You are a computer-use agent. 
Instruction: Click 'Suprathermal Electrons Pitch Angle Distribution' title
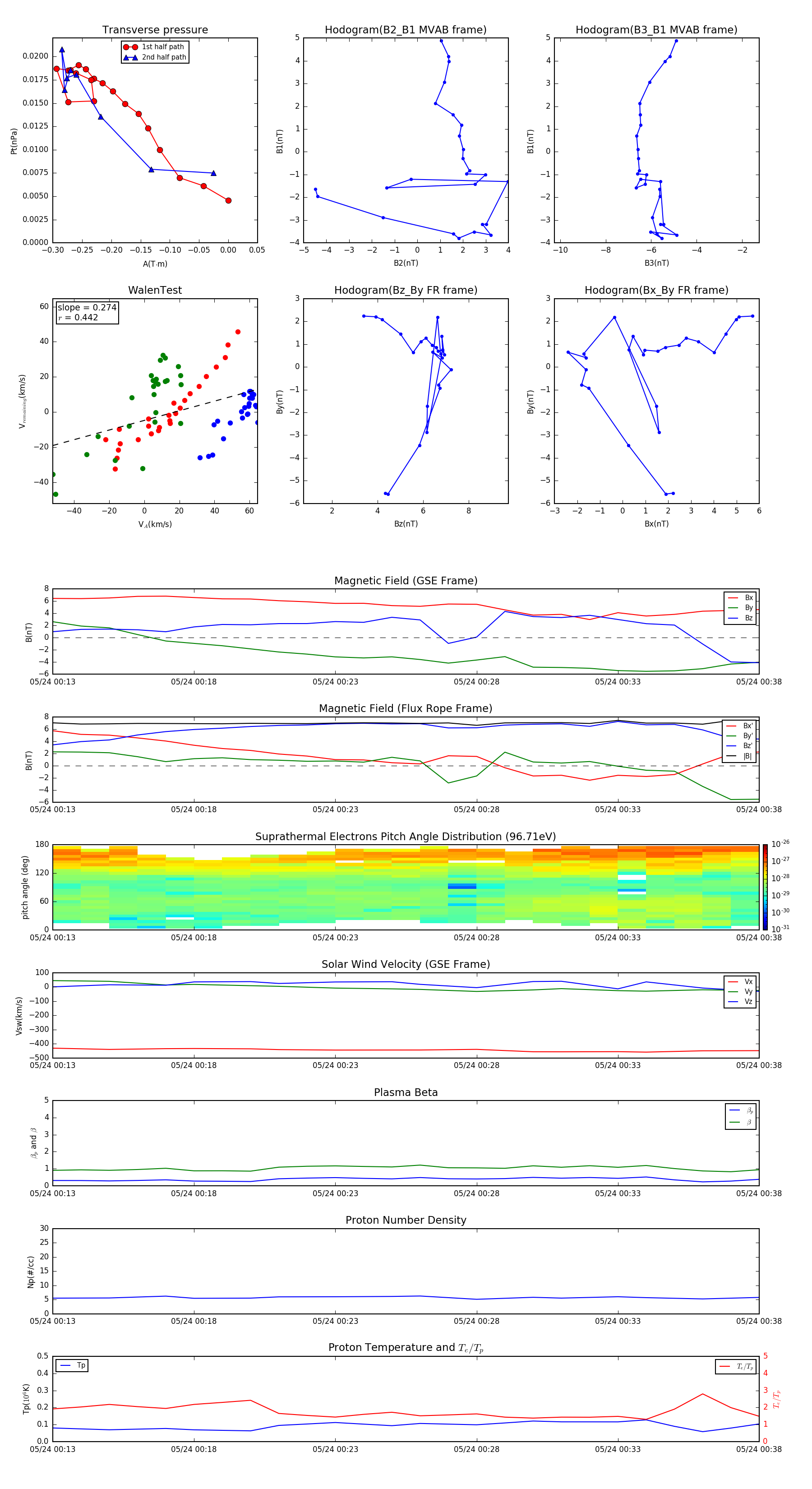pos(406,837)
